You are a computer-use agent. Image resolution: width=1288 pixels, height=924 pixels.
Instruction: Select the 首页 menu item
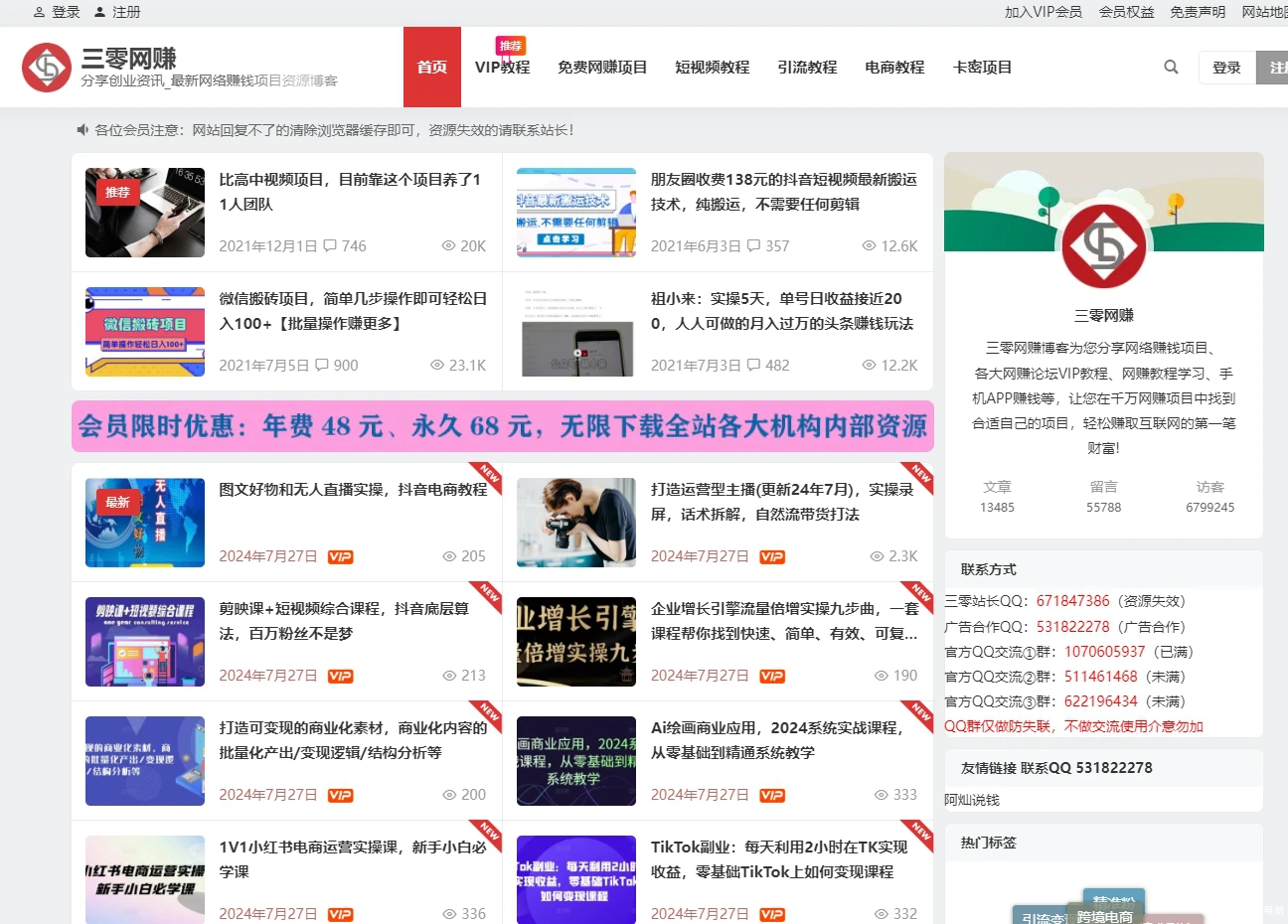point(431,67)
